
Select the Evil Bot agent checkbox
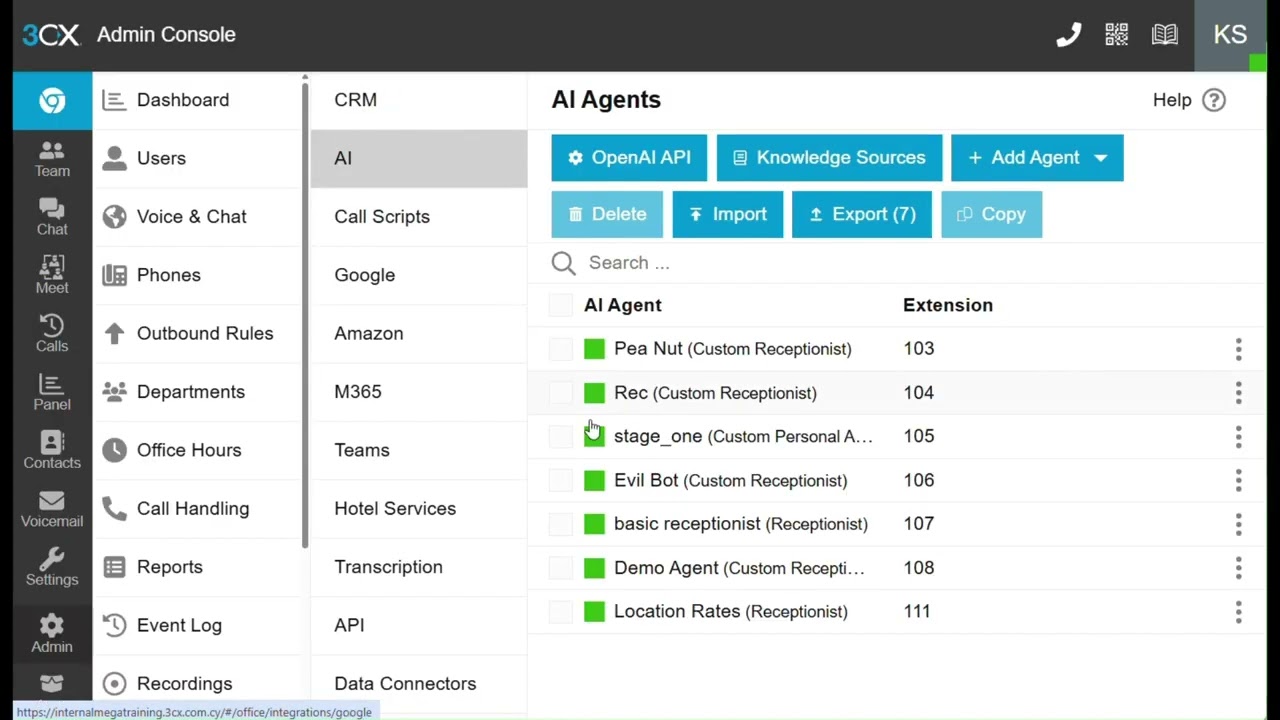pyautogui.click(x=561, y=480)
